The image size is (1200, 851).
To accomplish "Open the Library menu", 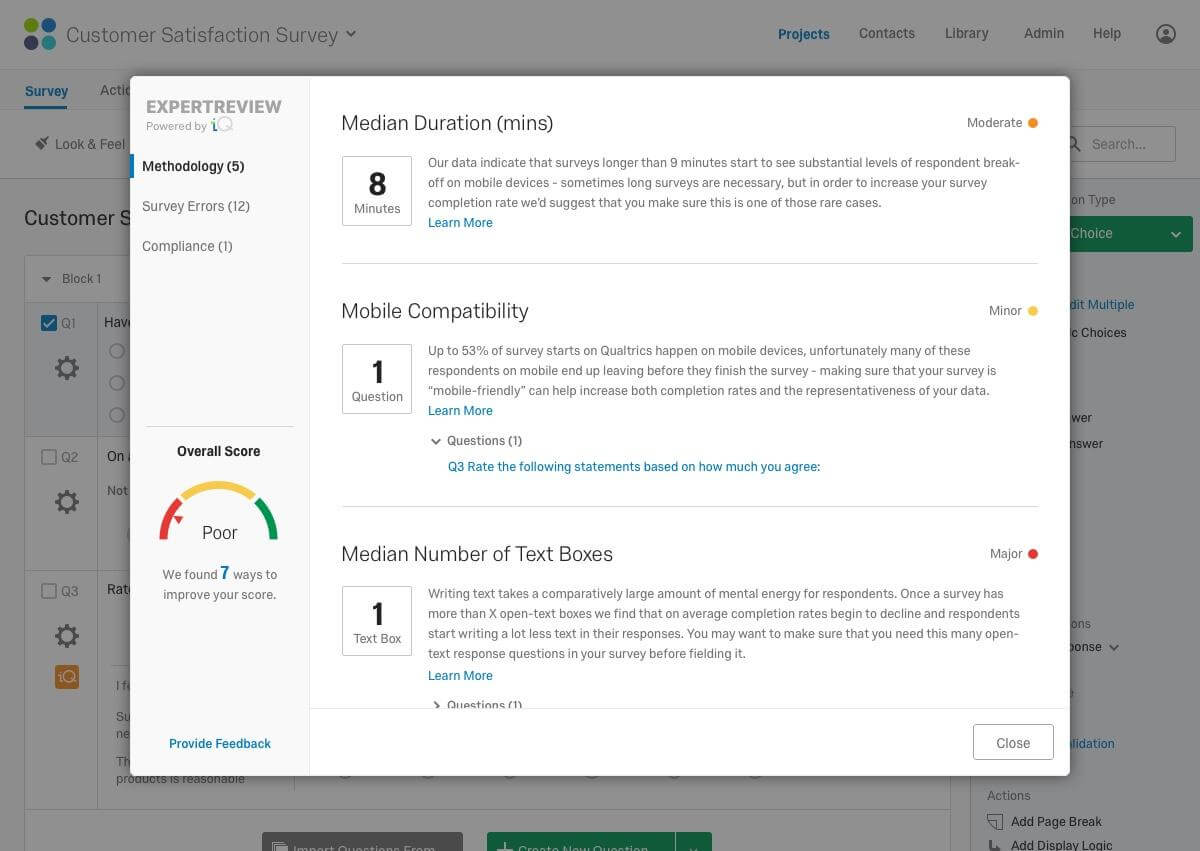I will click(x=967, y=33).
